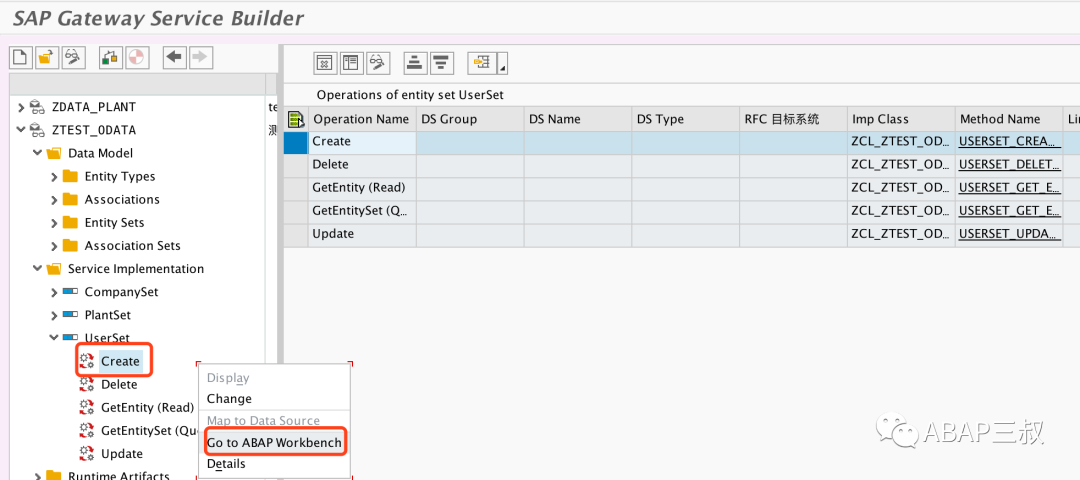Click the gear icon beside Delete operation

pyautogui.click(x=86, y=384)
